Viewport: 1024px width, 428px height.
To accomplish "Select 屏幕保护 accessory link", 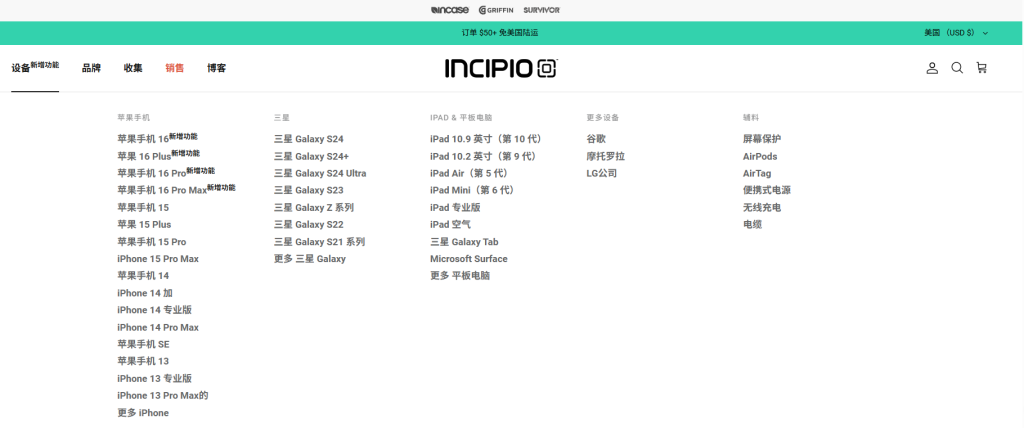I will (762, 139).
